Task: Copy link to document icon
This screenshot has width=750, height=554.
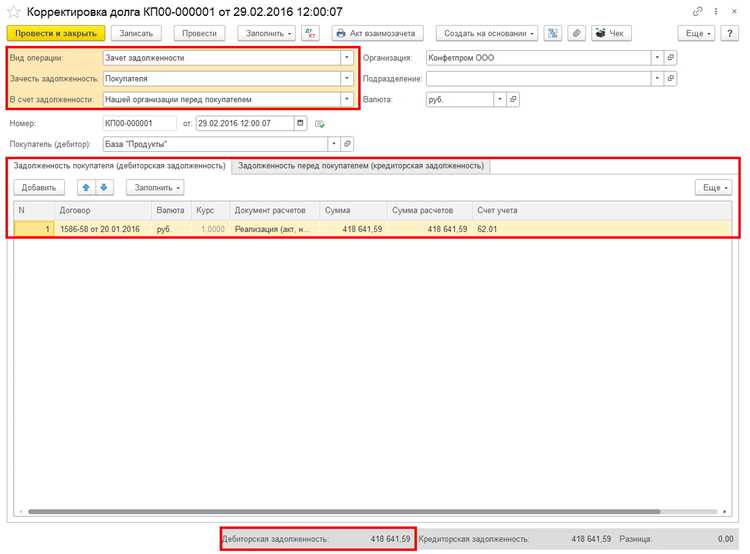Action: [x=697, y=11]
